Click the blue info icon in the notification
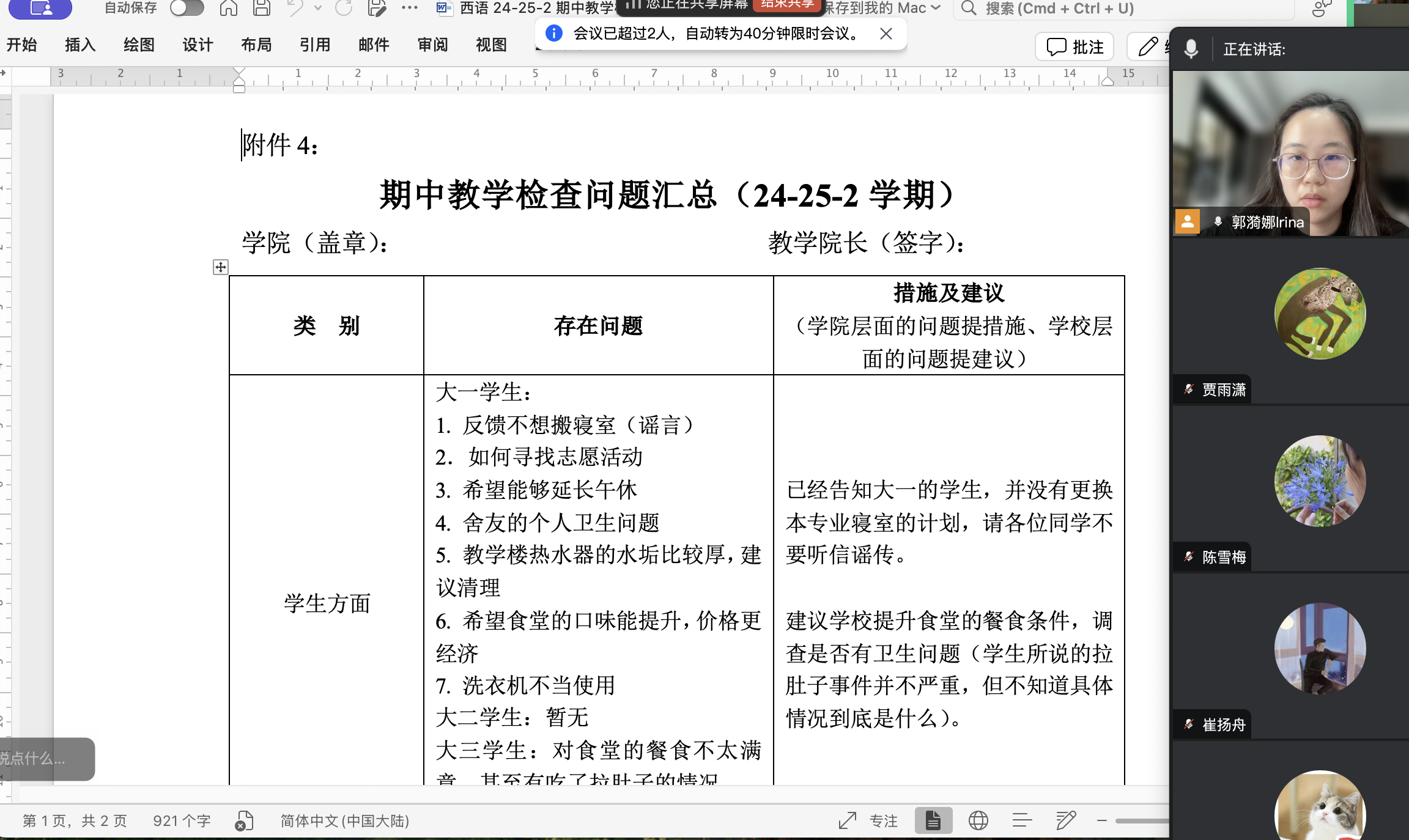 pos(554,33)
